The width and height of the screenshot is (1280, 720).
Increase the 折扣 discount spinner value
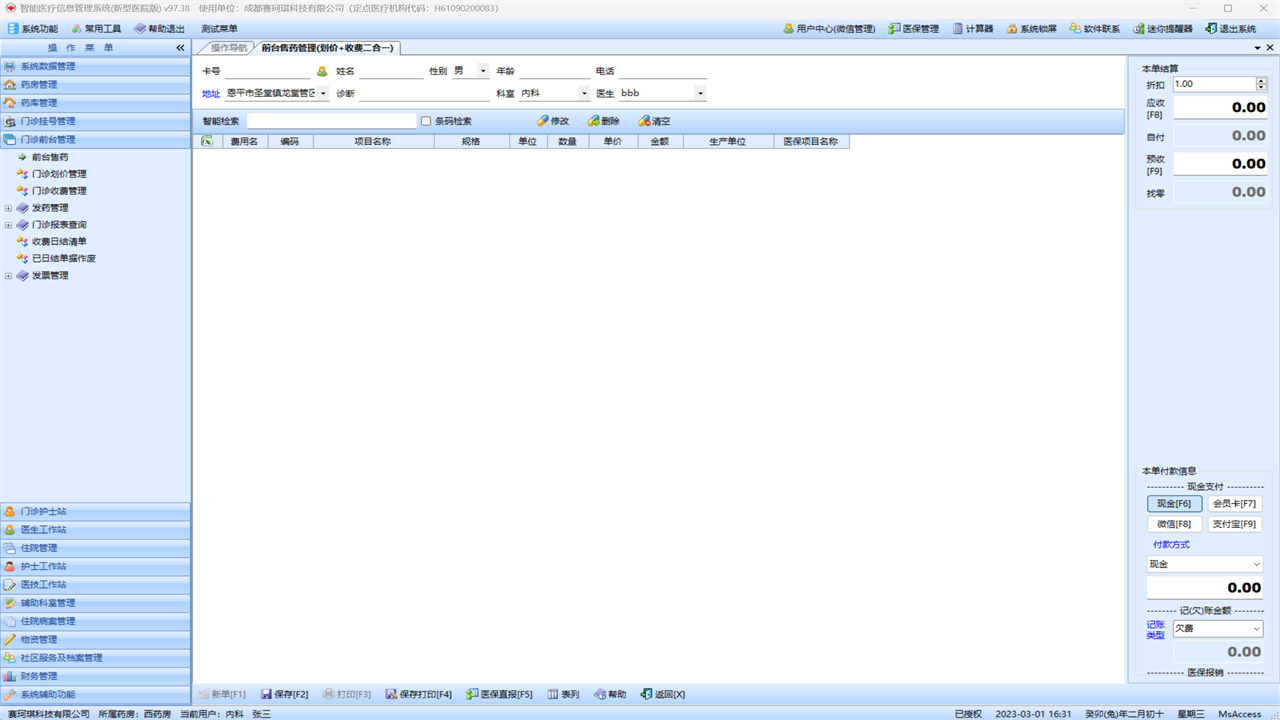coord(1260,81)
